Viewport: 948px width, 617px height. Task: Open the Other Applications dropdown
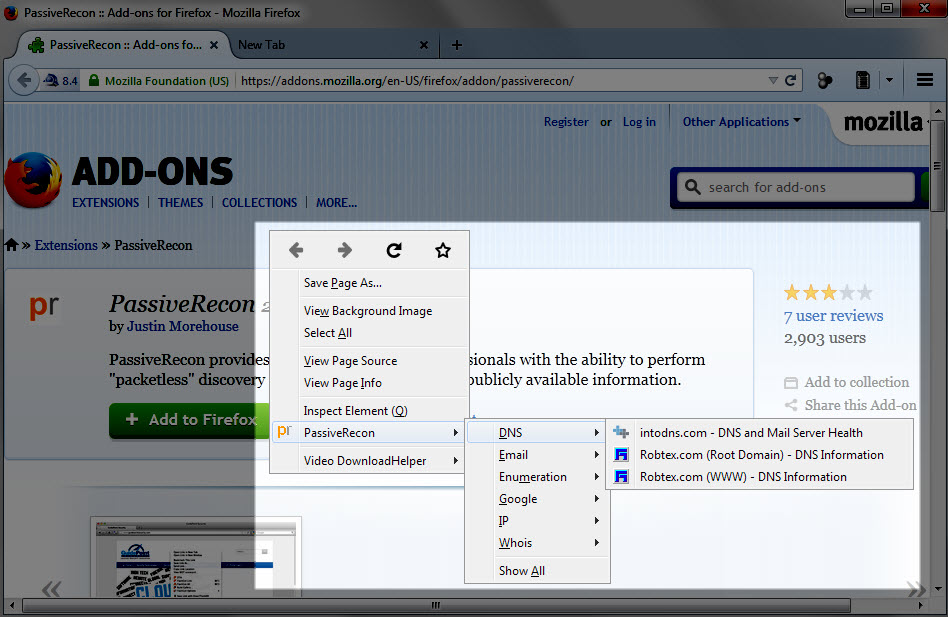point(741,122)
